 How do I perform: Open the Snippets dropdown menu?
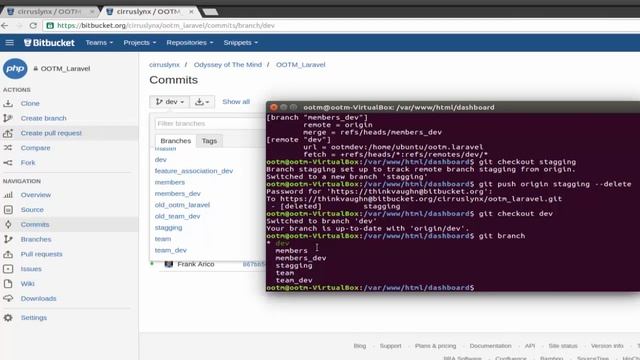point(240,42)
